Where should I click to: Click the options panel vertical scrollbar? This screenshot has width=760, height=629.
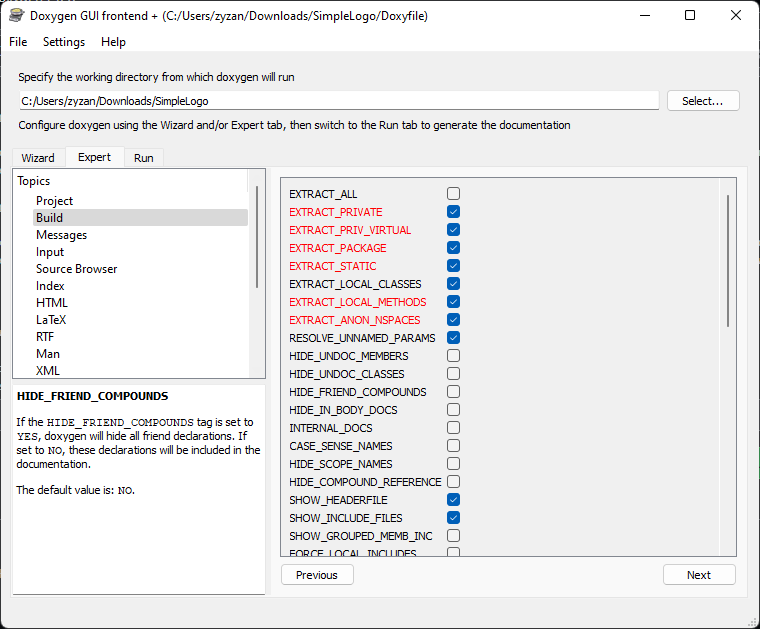(728, 261)
